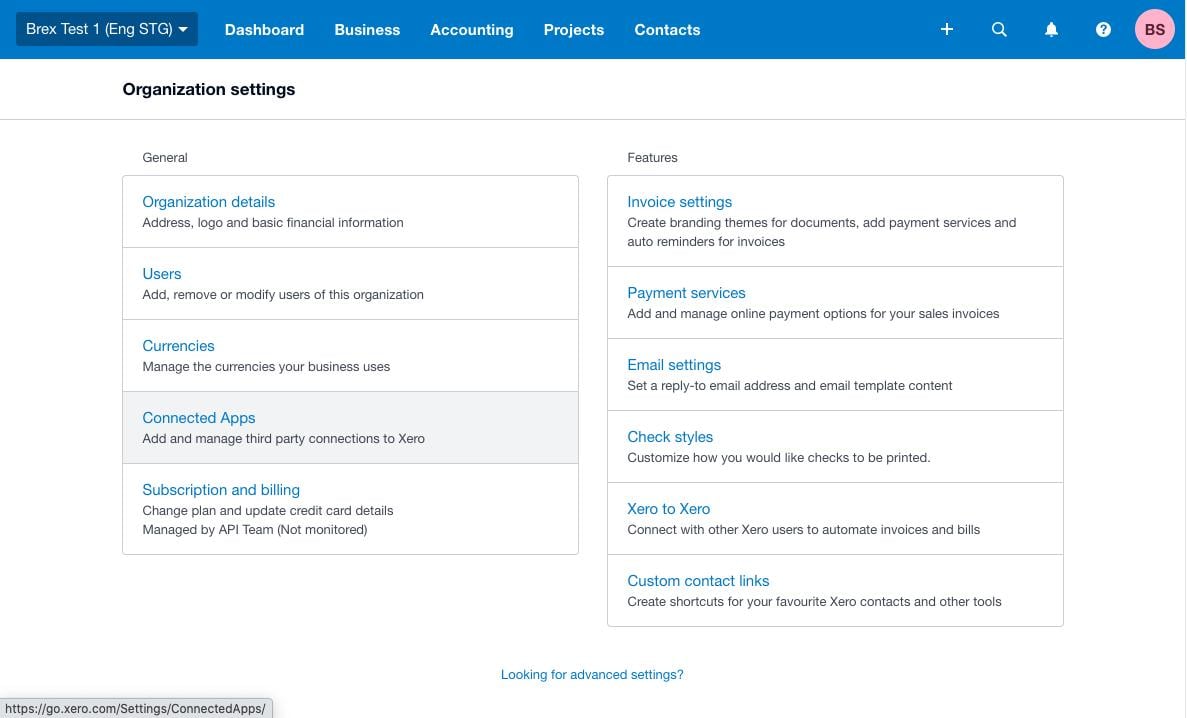Screen dimensions: 1187x718
Task: Click Looking for advanced settings link
Action: [592, 674]
